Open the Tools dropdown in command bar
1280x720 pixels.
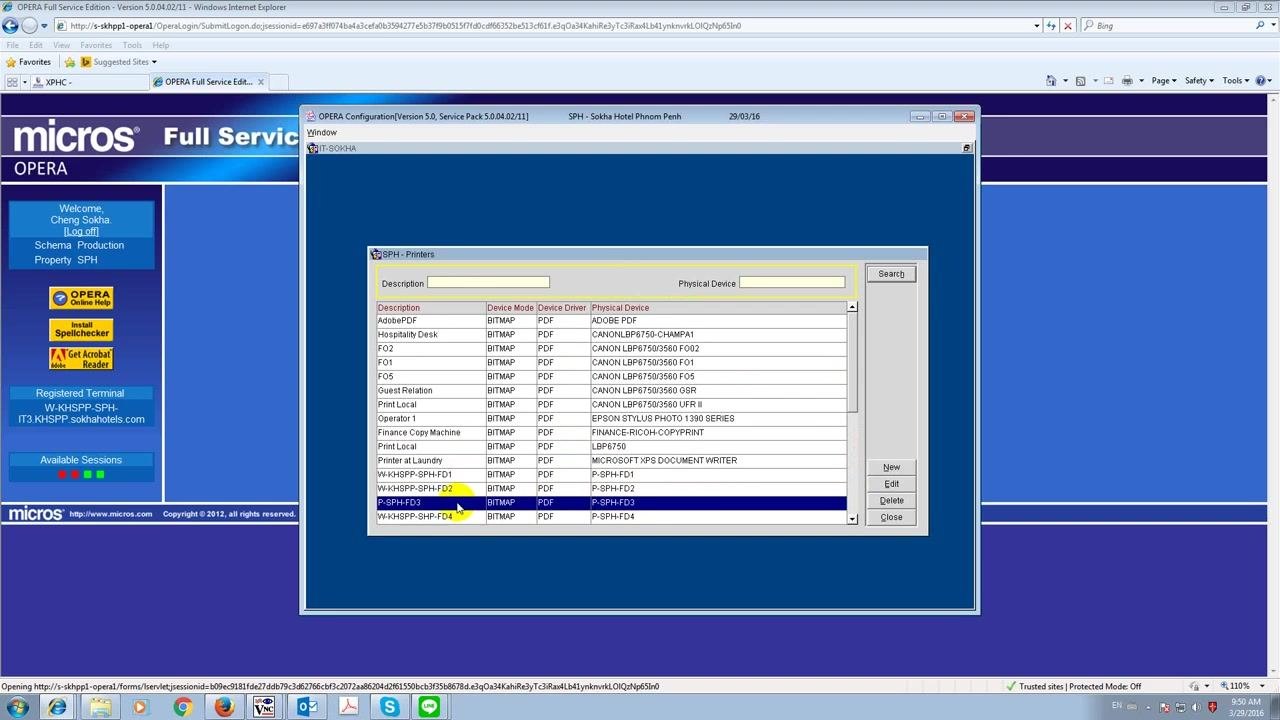pos(1234,81)
